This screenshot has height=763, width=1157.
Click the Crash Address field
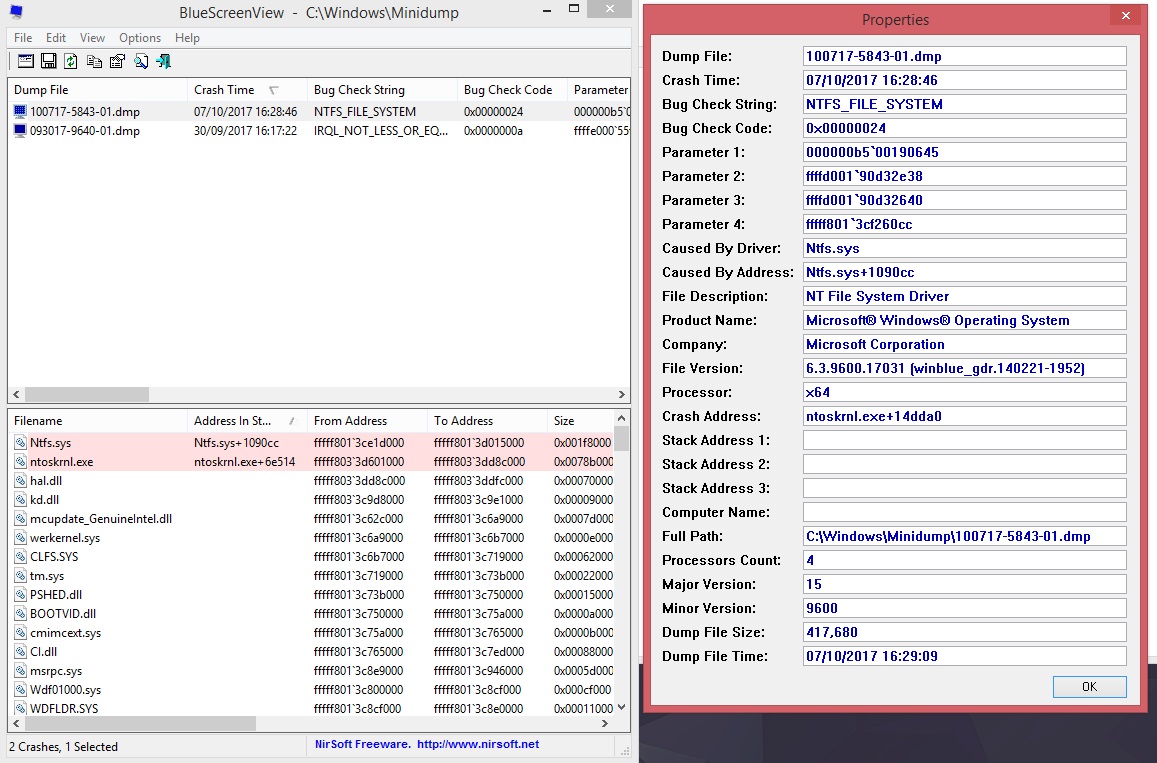point(964,416)
